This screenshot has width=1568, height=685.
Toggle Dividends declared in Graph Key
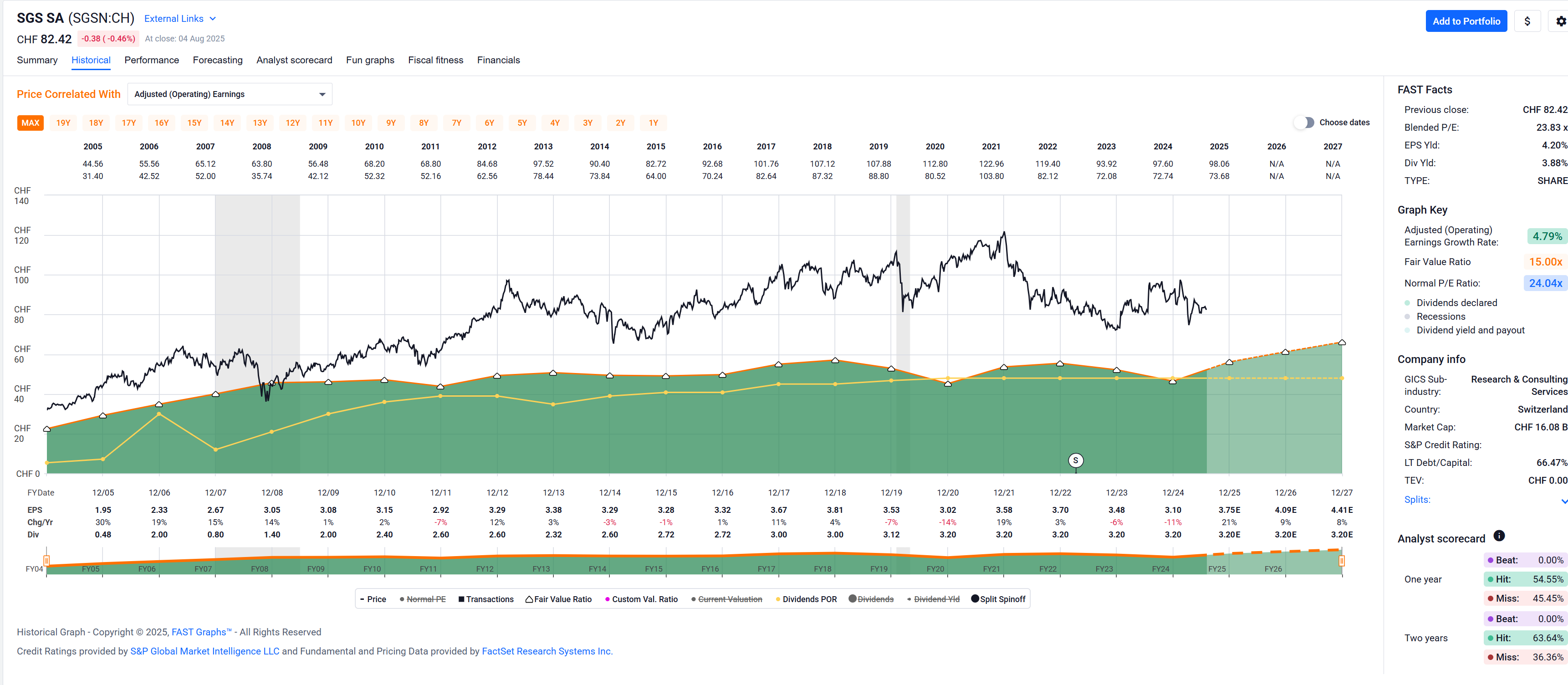coord(1451,302)
